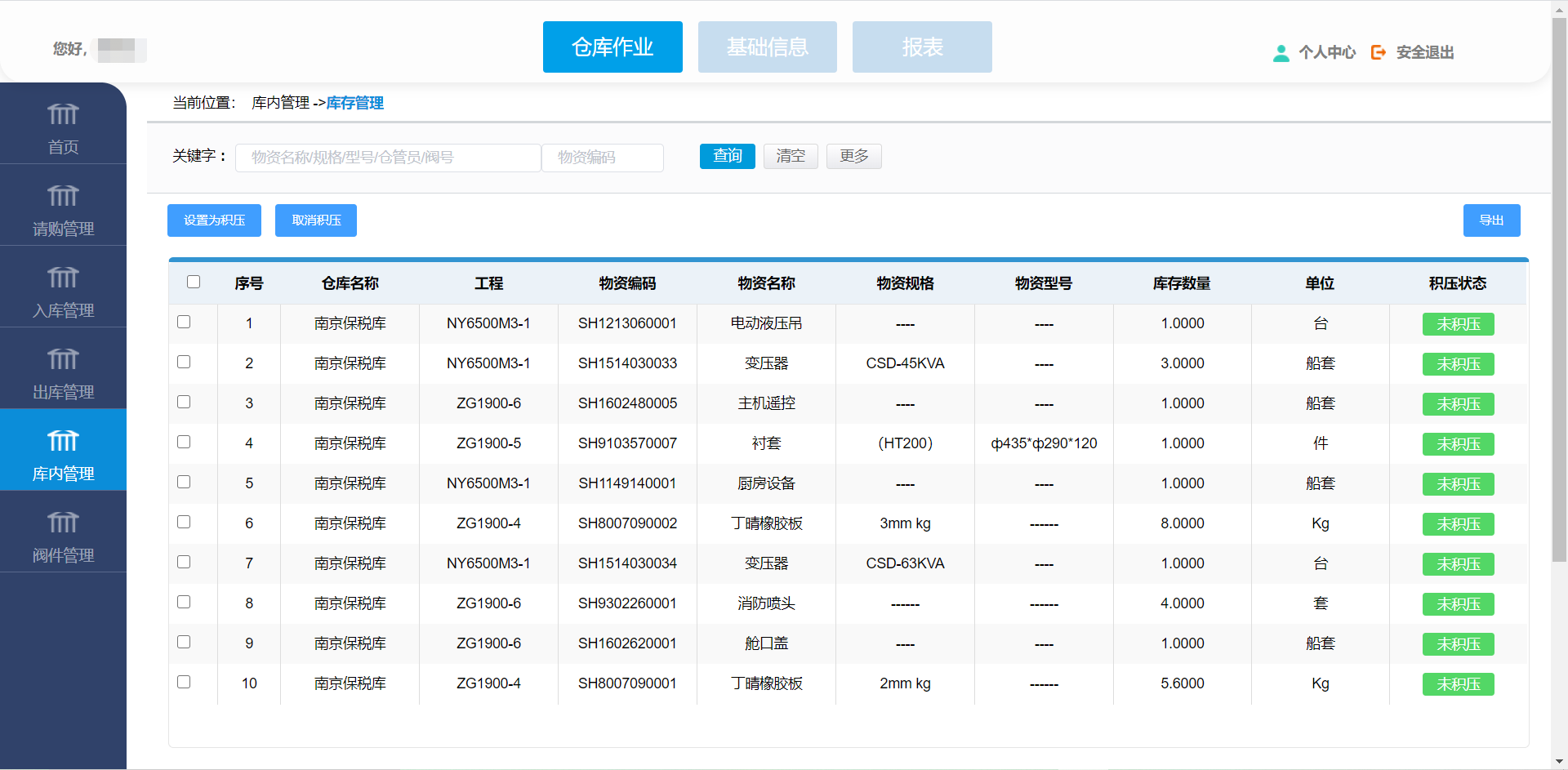Toggle the select-all checkbox in table header
The image size is (1568, 770).
(x=194, y=282)
